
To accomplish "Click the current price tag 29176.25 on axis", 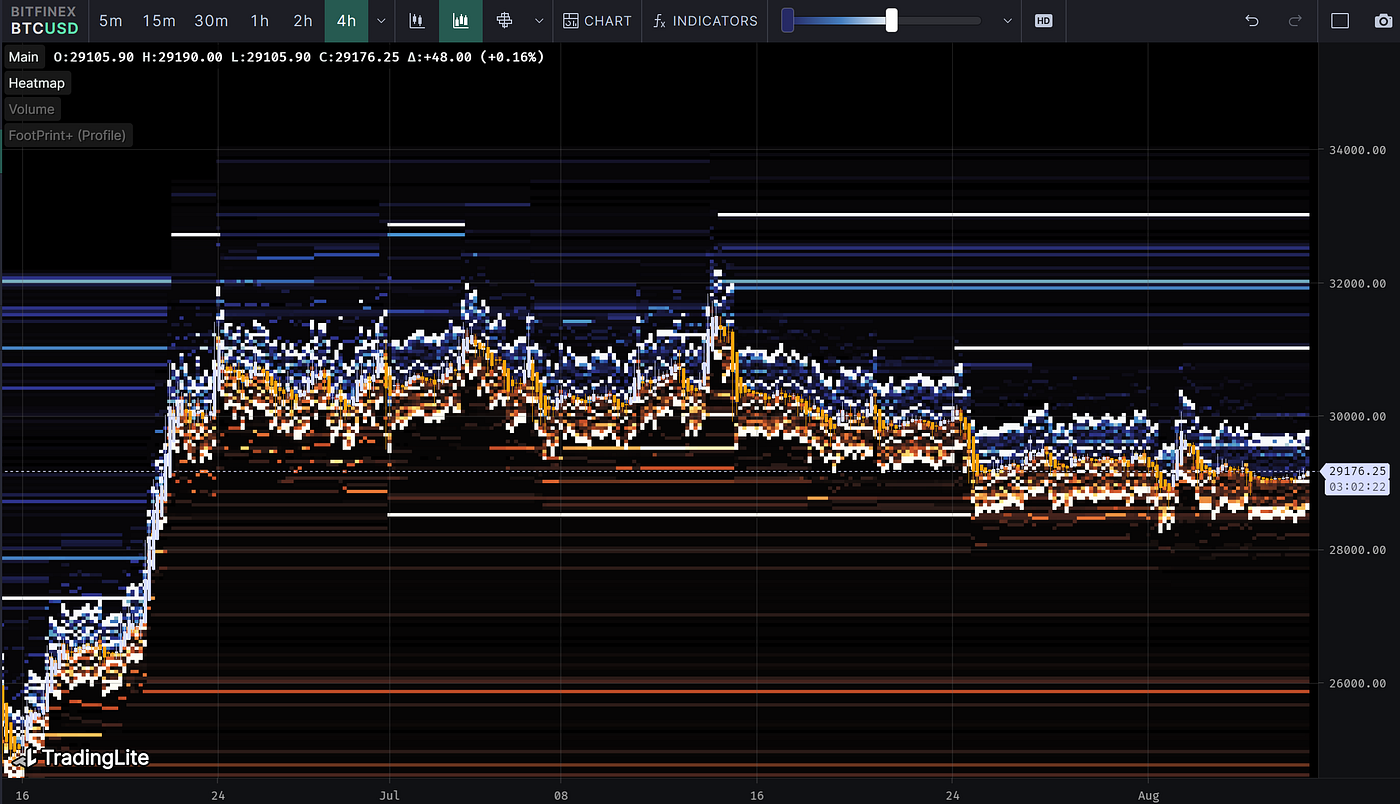I will [1355, 471].
